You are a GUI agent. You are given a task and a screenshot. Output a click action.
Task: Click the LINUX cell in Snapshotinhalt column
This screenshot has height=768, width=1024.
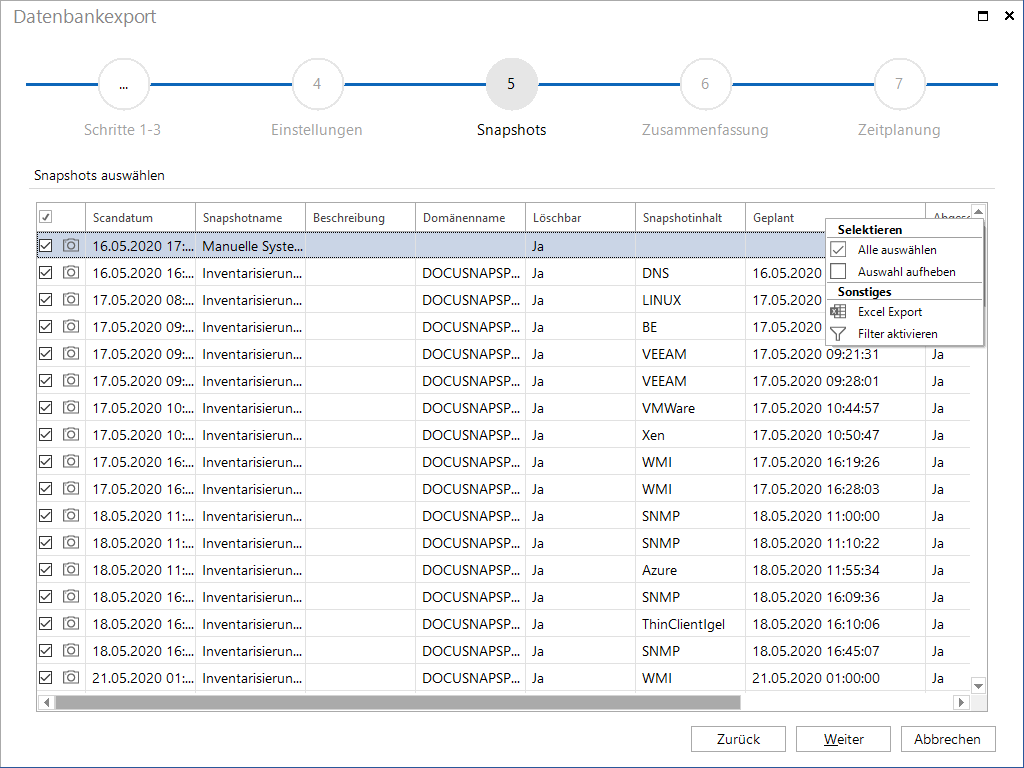[x=691, y=300]
